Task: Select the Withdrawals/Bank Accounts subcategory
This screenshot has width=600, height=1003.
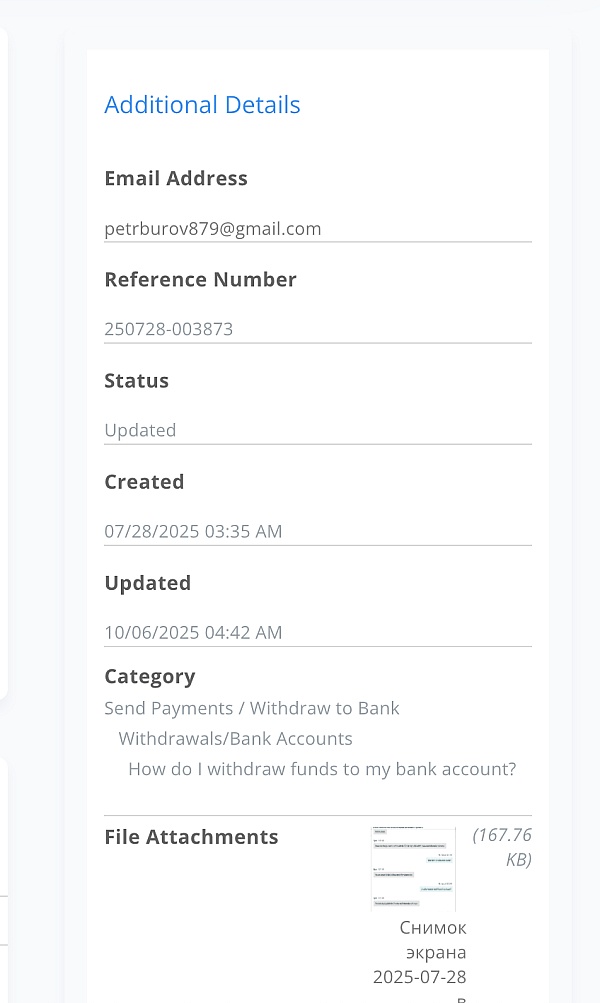Action: pyautogui.click(x=235, y=738)
